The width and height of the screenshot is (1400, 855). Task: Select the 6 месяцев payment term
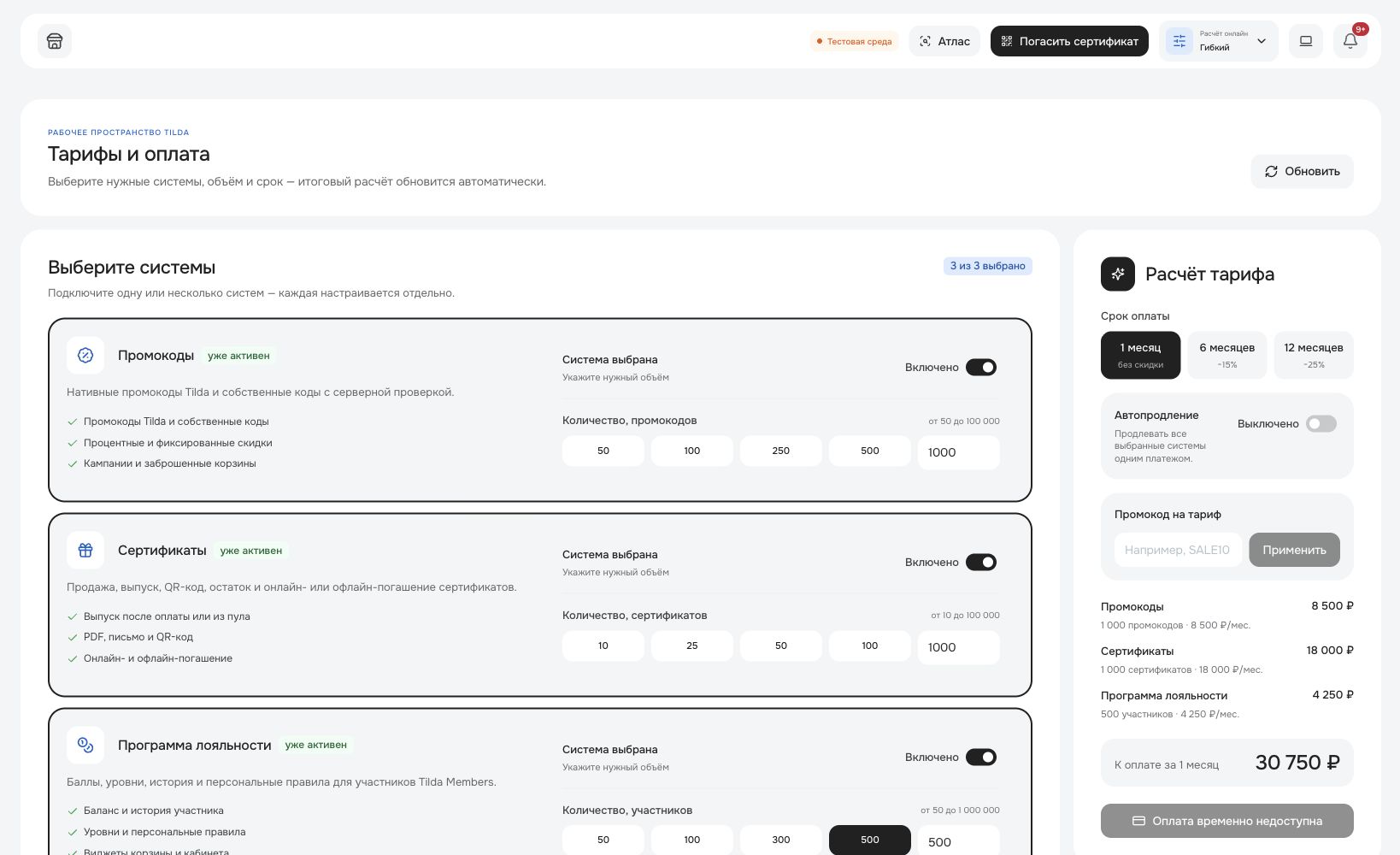(x=1226, y=355)
